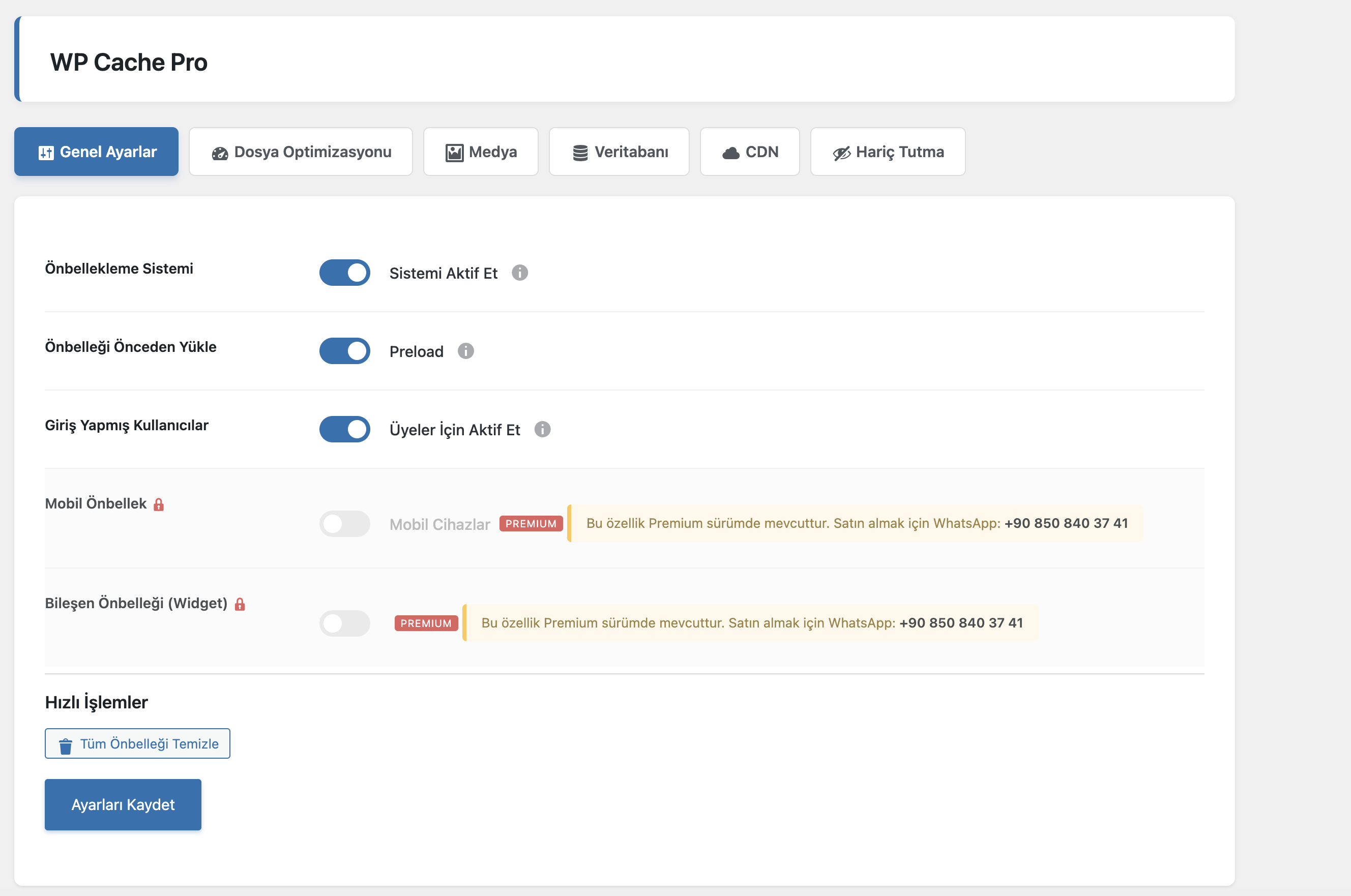Click the Giriş Yapmış Kullanıcılar label

coord(127,426)
